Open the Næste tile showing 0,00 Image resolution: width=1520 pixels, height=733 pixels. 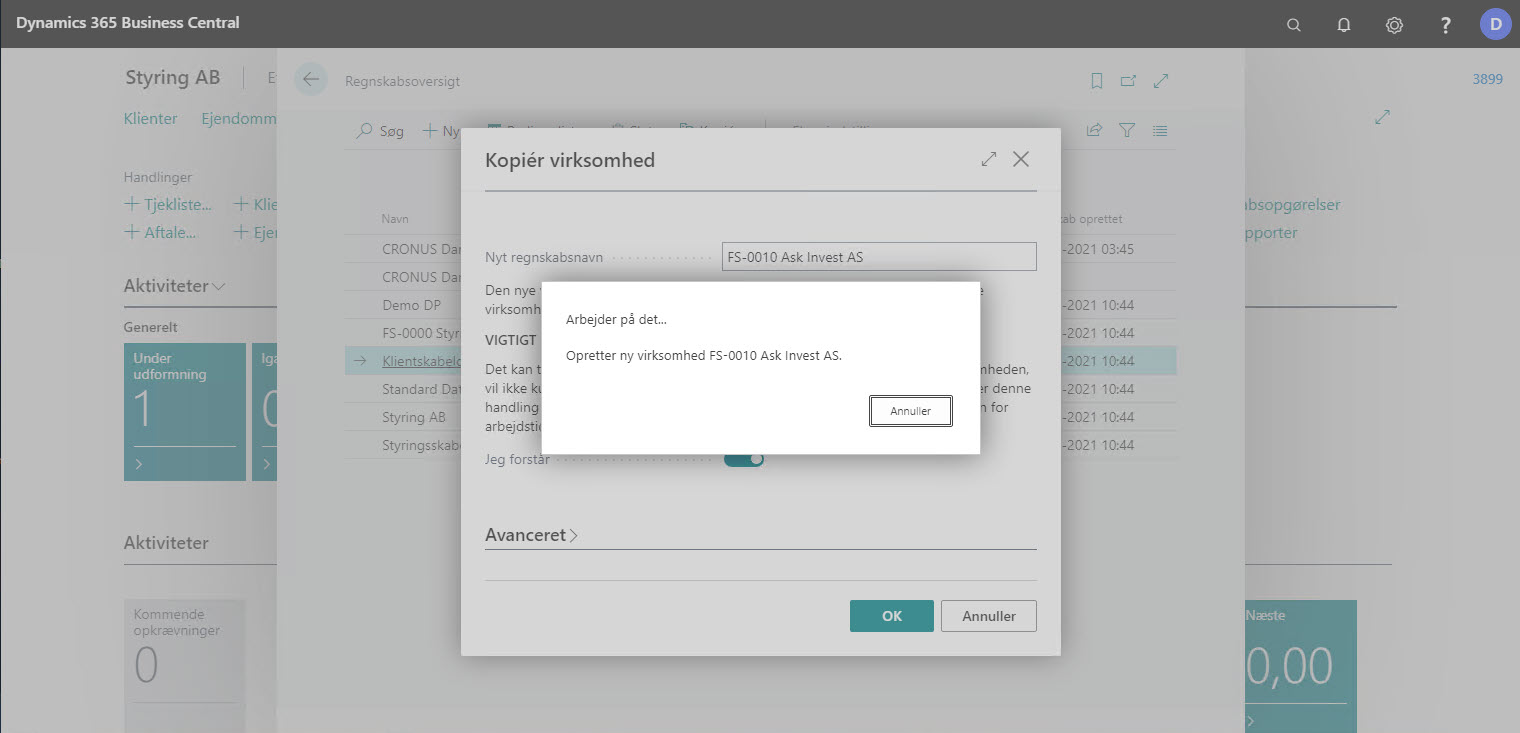[1301, 666]
